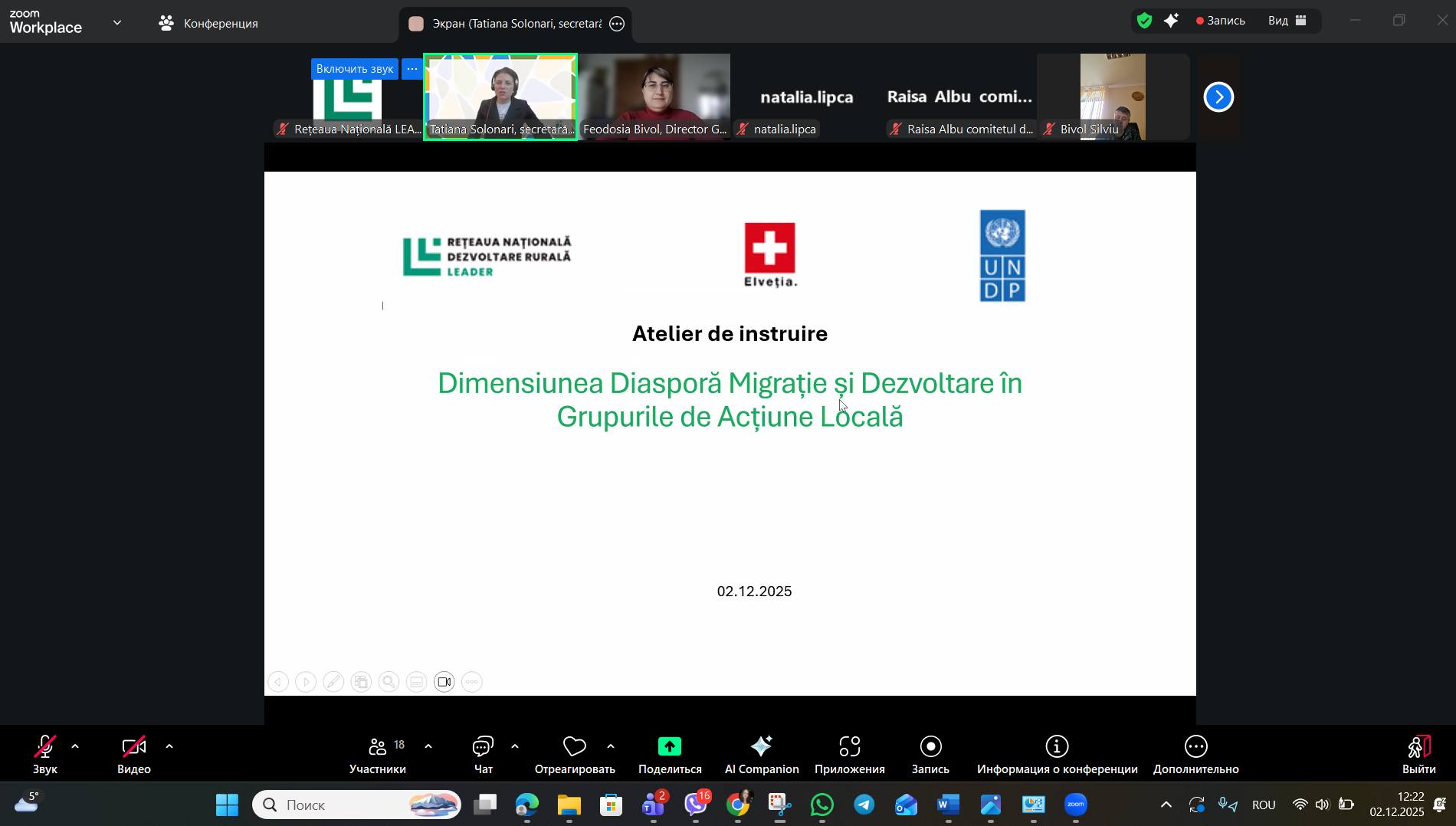Show next participants with the arrow button

click(1218, 97)
